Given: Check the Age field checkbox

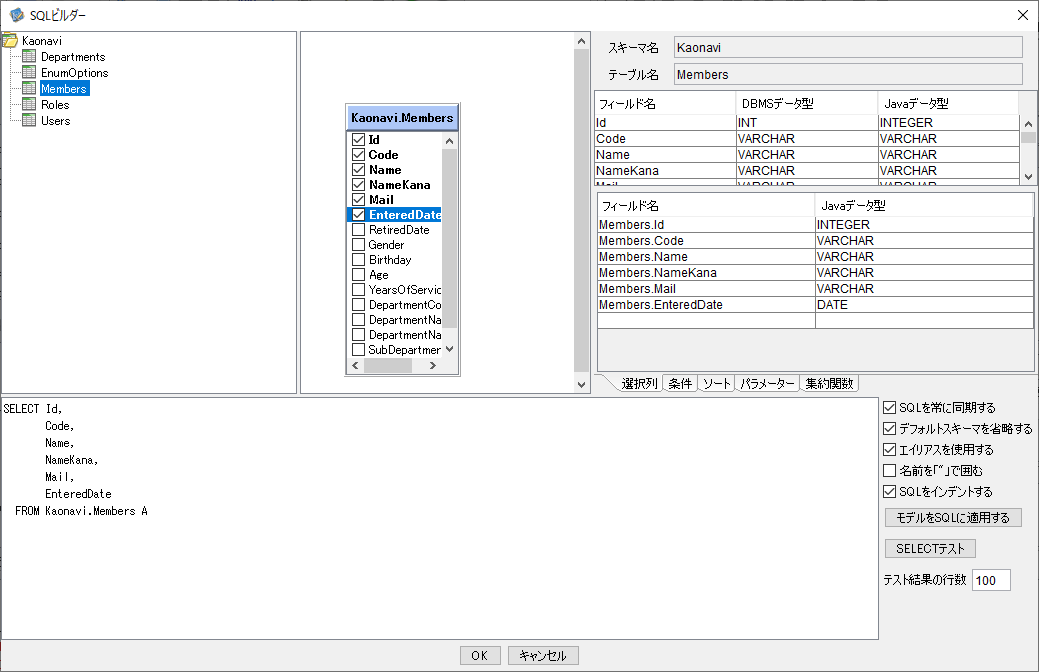Looking at the screenshot, I should pyautogui.click(x=358, y=274).
